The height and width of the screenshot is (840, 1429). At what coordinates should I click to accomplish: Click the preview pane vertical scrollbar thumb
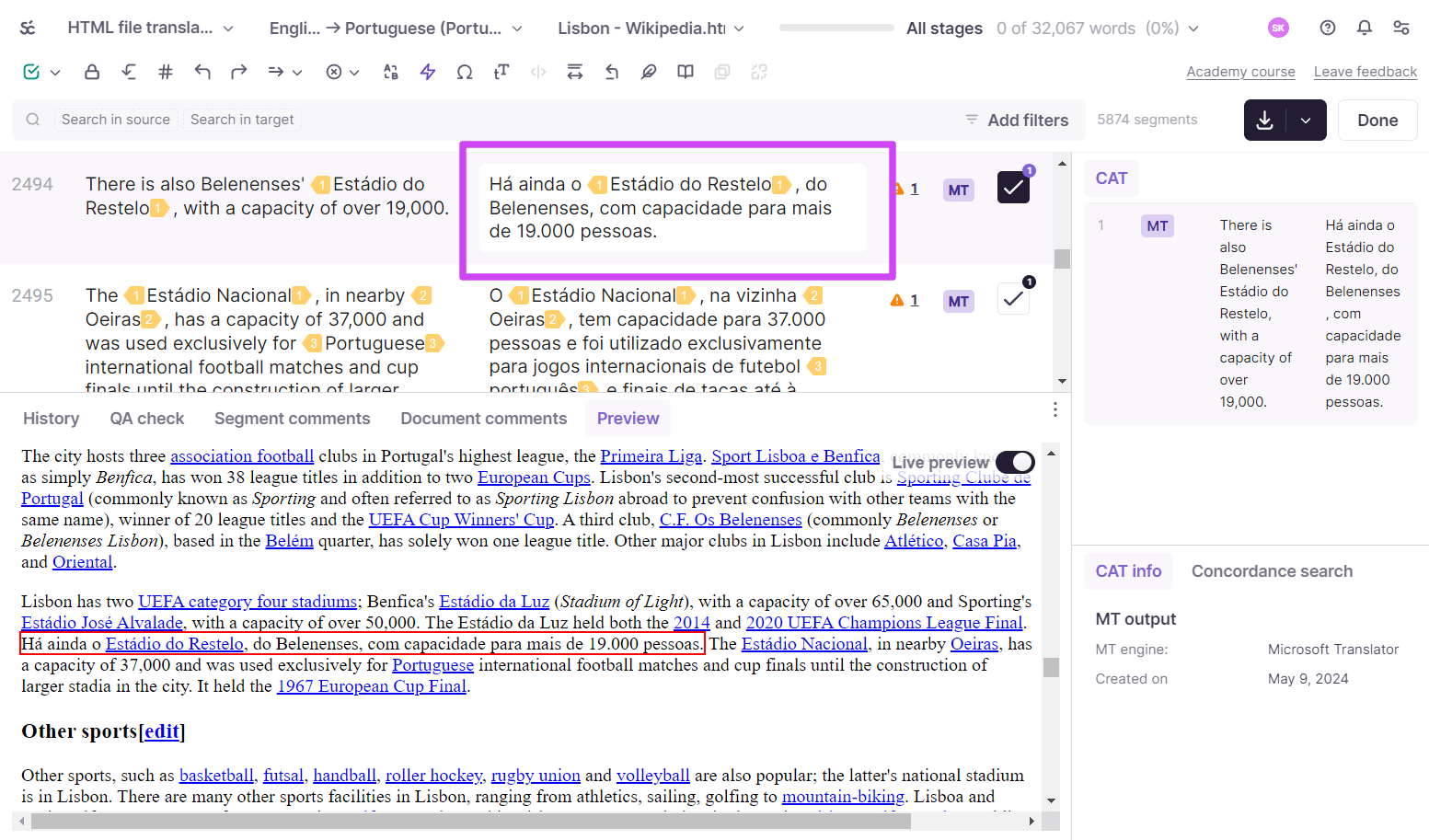pos(1051,667)
